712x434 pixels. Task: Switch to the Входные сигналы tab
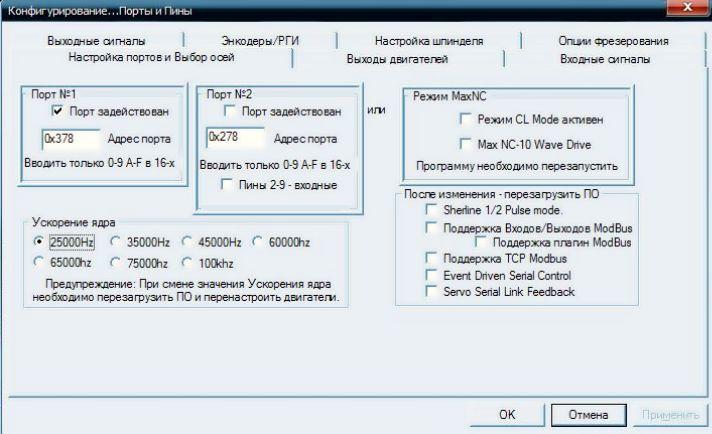point(605,59)
